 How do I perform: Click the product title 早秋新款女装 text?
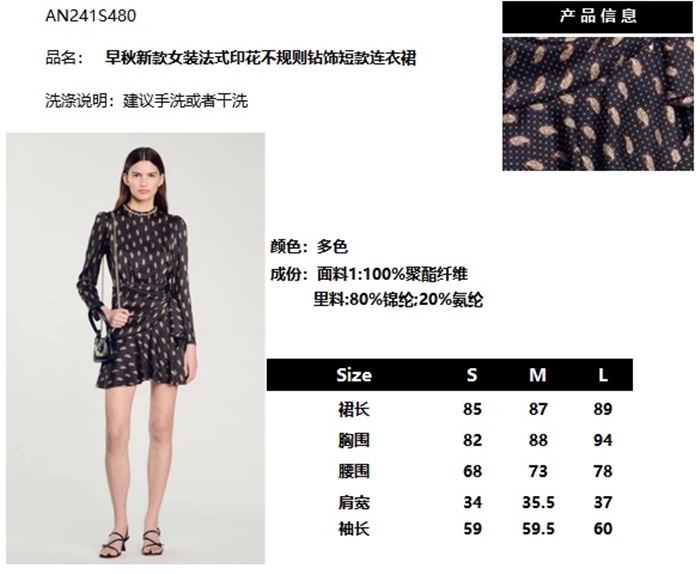click(x=260, y=58)
